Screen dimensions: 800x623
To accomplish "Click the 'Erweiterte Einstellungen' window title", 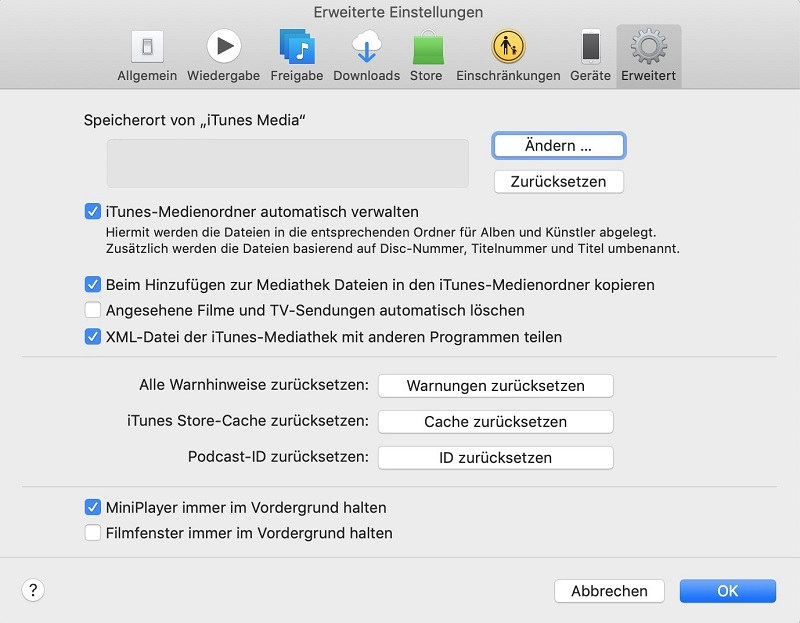I will pyautogui.click(x=398, y=12).
